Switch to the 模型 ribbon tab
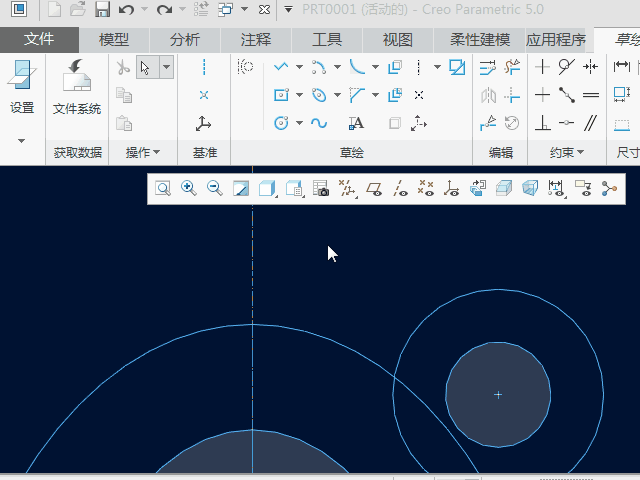This screenshot has width=640, height=480. tap(114, 40)
